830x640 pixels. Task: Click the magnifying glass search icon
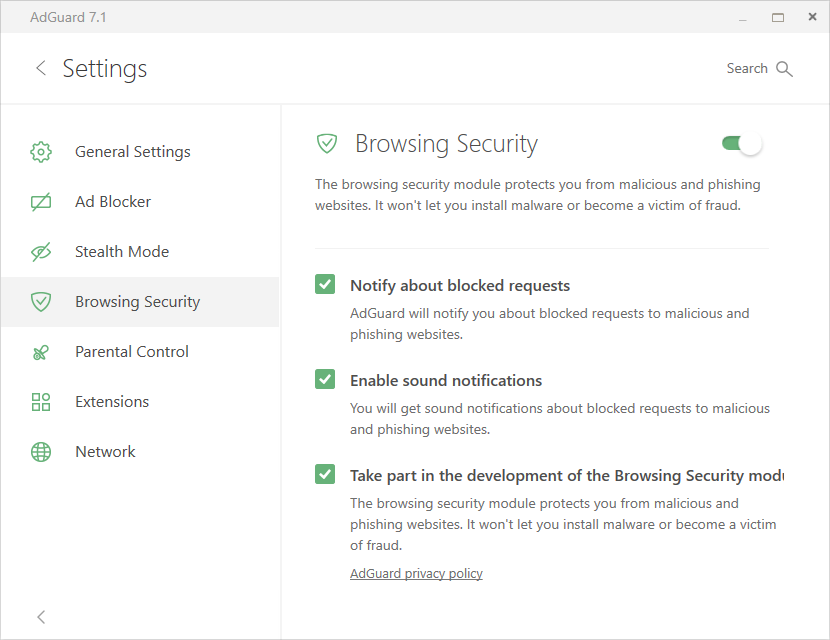click(x=784, y=69)
